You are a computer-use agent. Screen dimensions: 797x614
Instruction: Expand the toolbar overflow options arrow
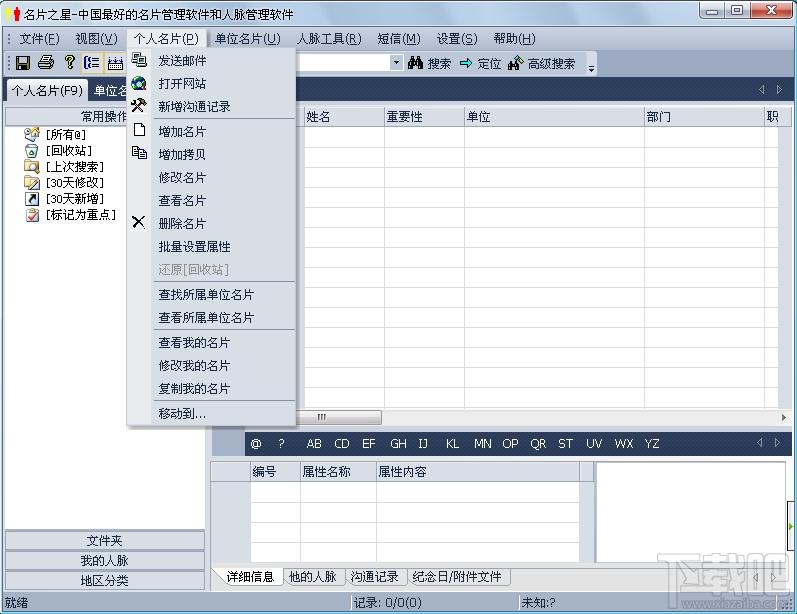click(591, 68)
